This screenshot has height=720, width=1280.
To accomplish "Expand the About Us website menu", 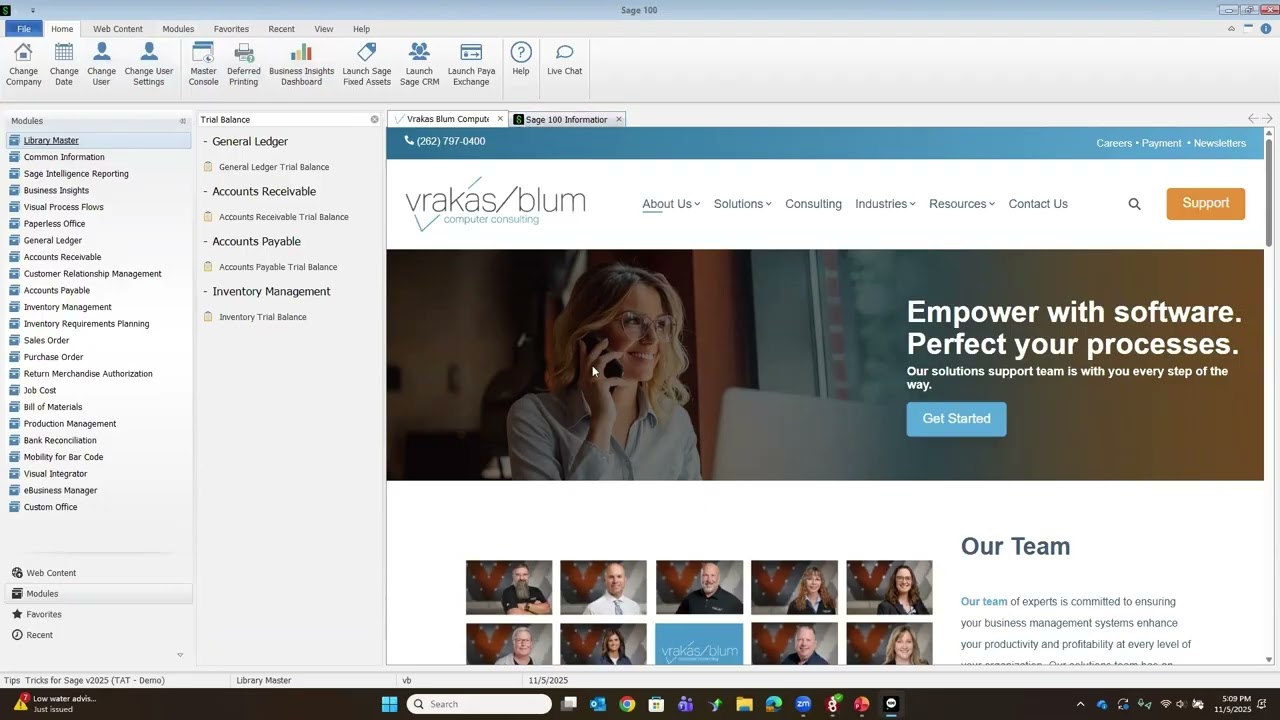I will pos(671,204).
